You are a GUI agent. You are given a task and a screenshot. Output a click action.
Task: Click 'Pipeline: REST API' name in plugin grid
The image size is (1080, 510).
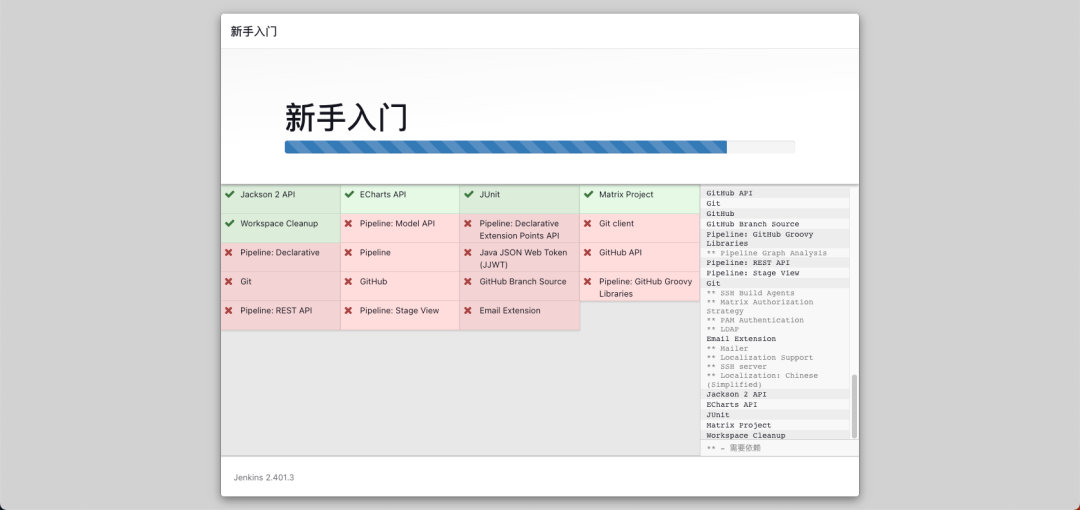276,310
